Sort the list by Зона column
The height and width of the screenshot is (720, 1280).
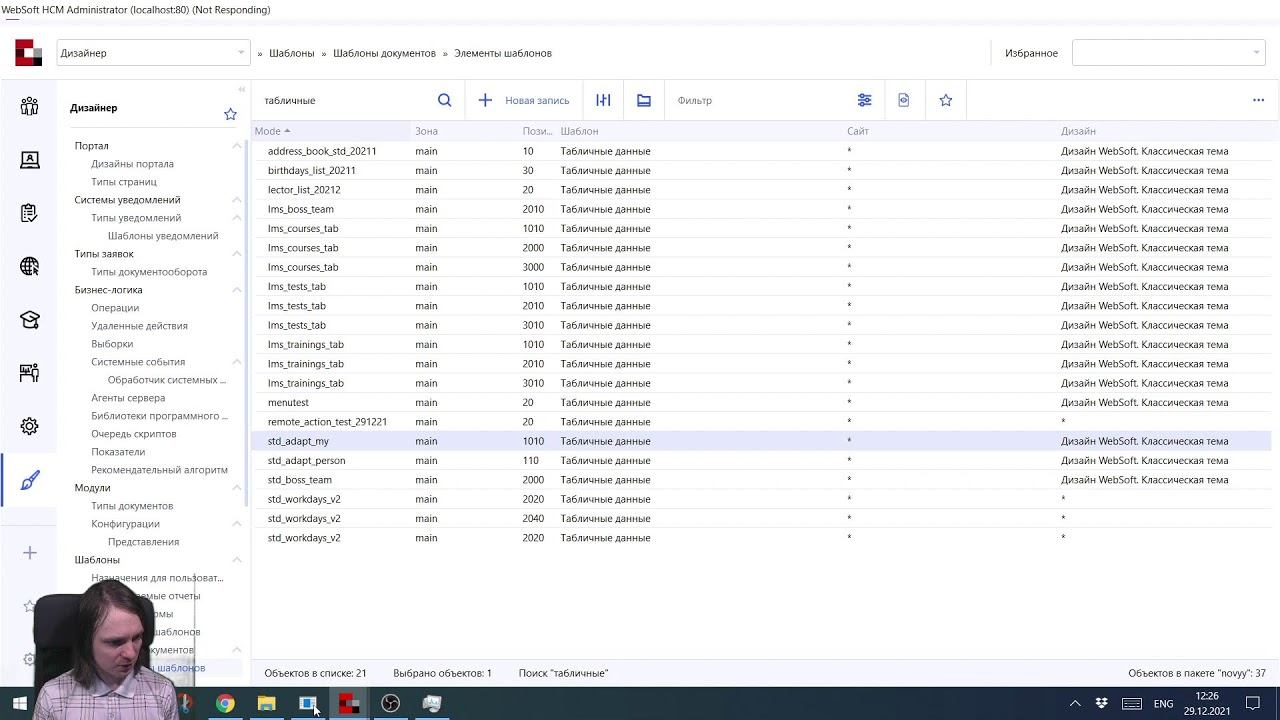[426, 131]
